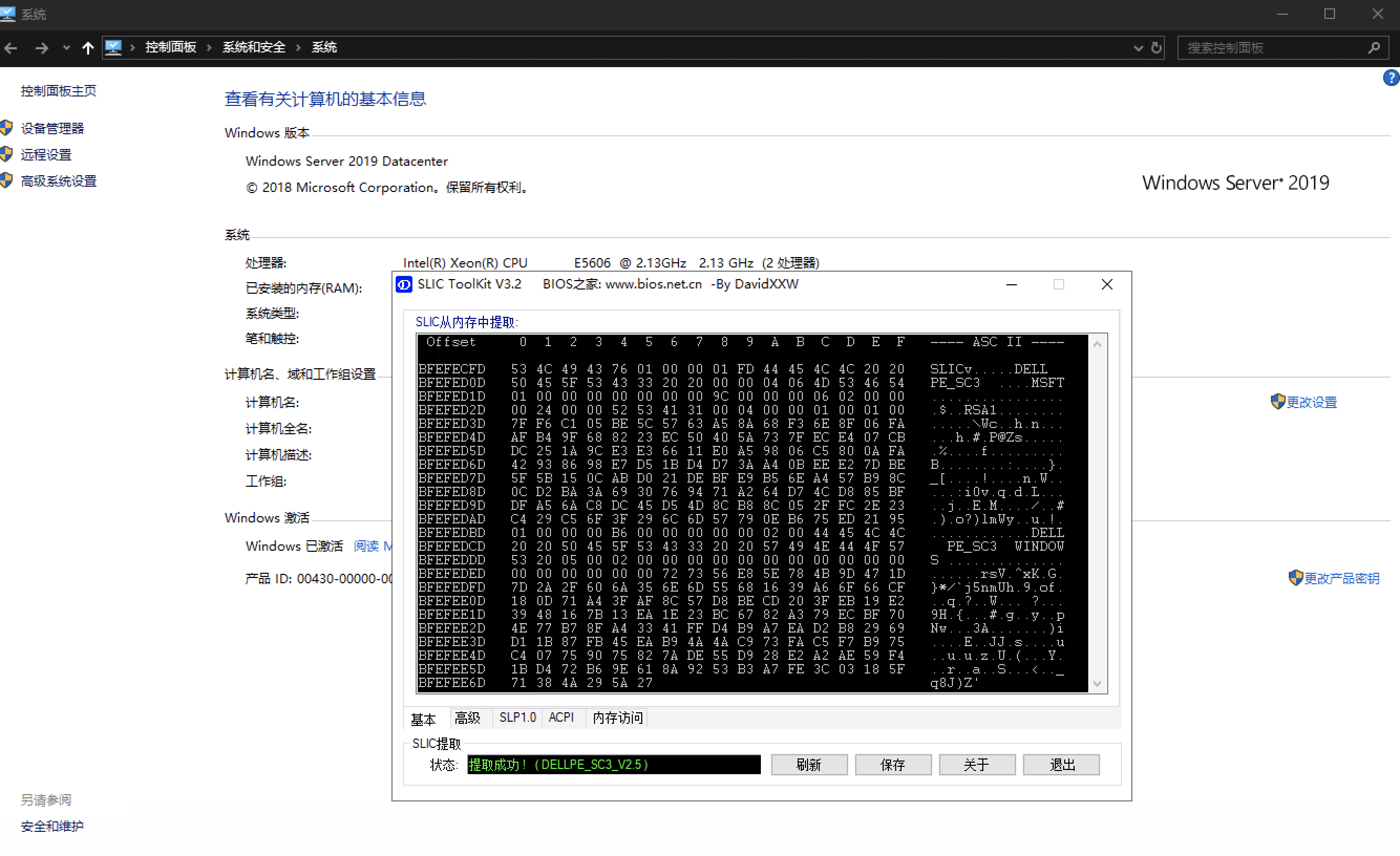The width and height of the screenshot is (1400, 856).
Task: Click the shield icon beside 设备管理器
Action: 6,128
